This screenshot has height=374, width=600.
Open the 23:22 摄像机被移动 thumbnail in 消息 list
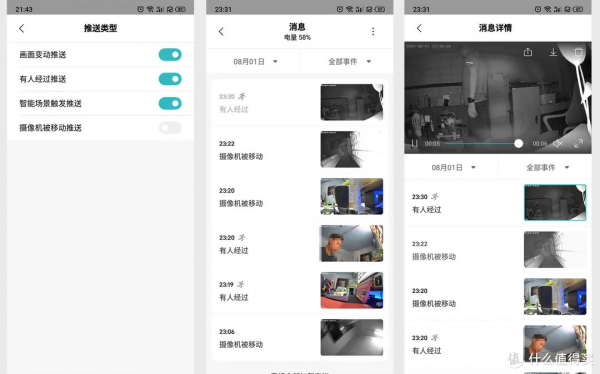click(352, 149)
